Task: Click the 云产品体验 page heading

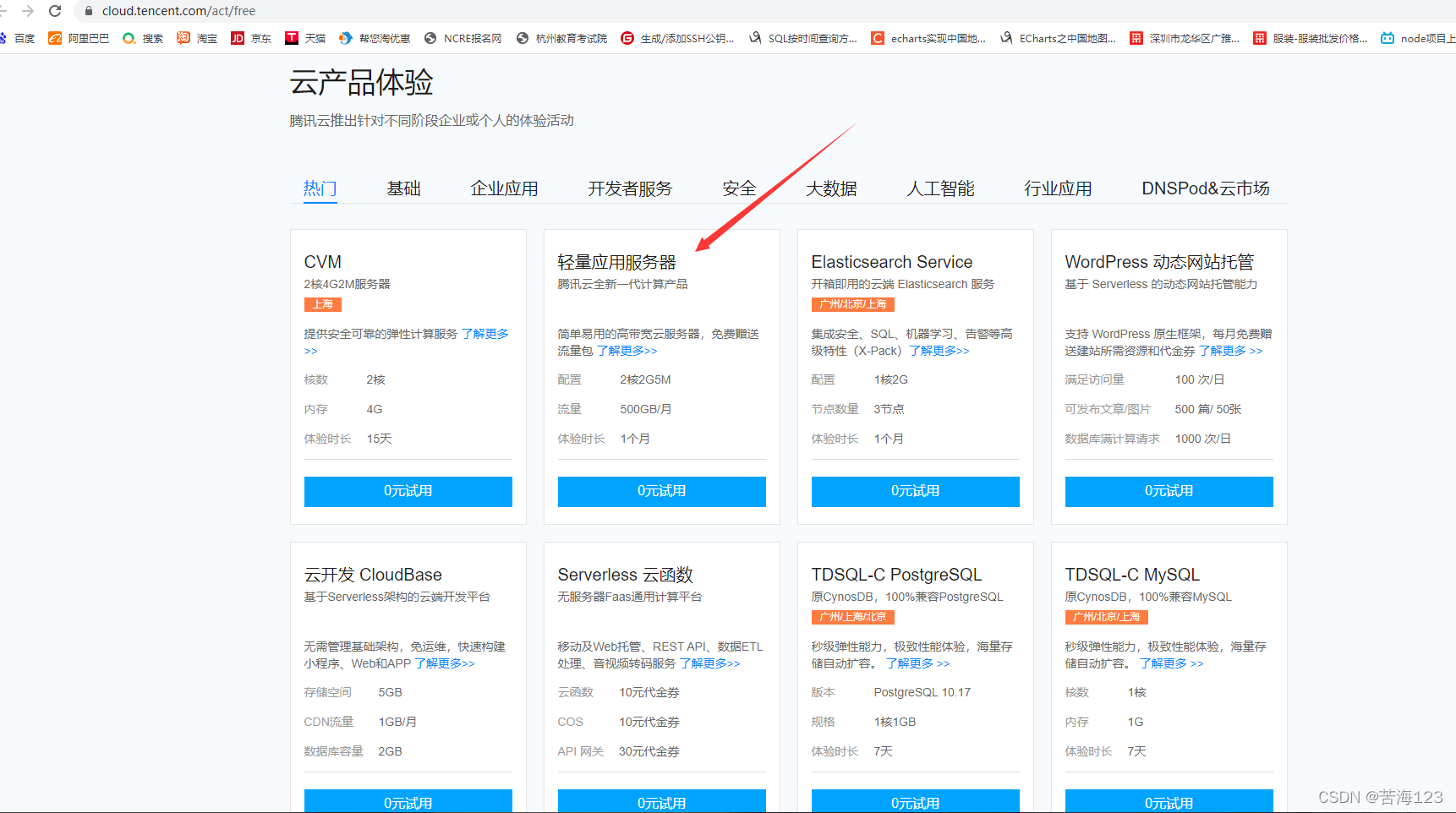Action: tap(362, 83)
